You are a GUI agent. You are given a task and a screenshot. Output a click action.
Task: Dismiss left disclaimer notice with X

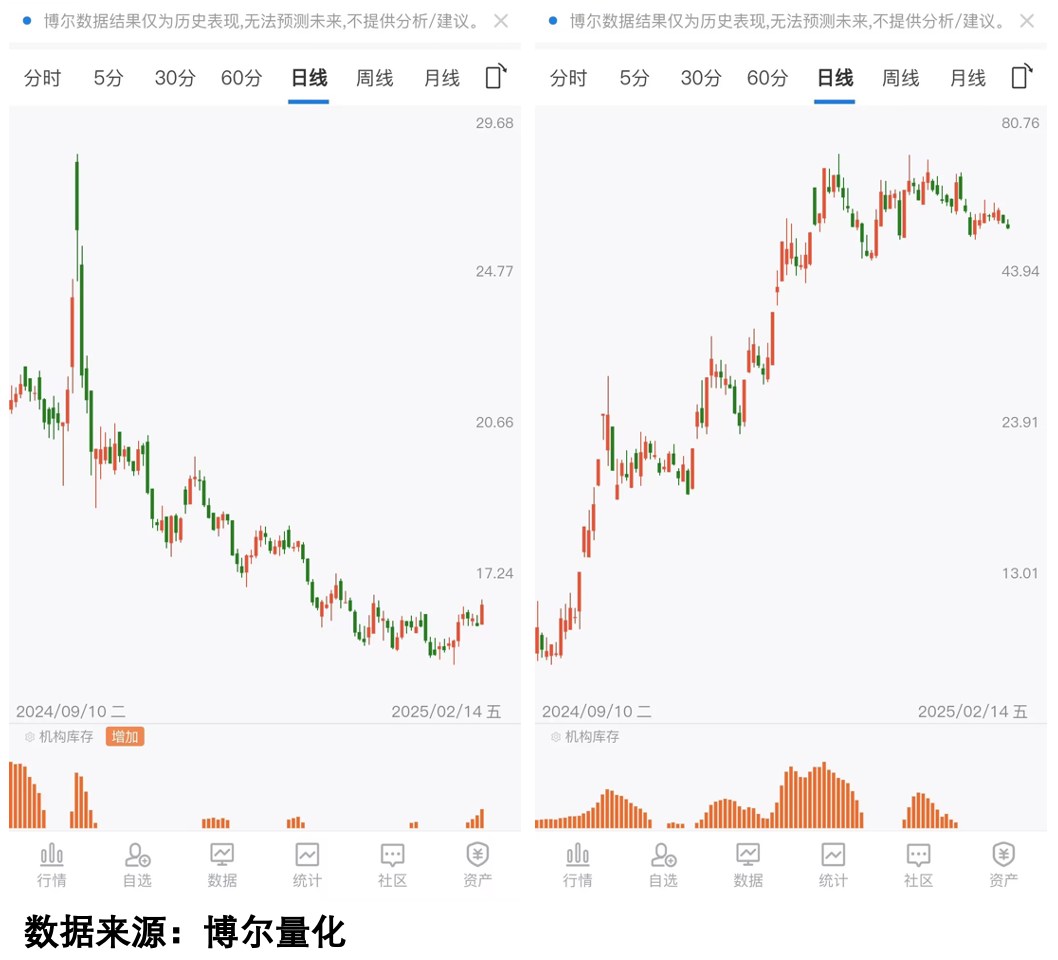[x=501, y=21]
